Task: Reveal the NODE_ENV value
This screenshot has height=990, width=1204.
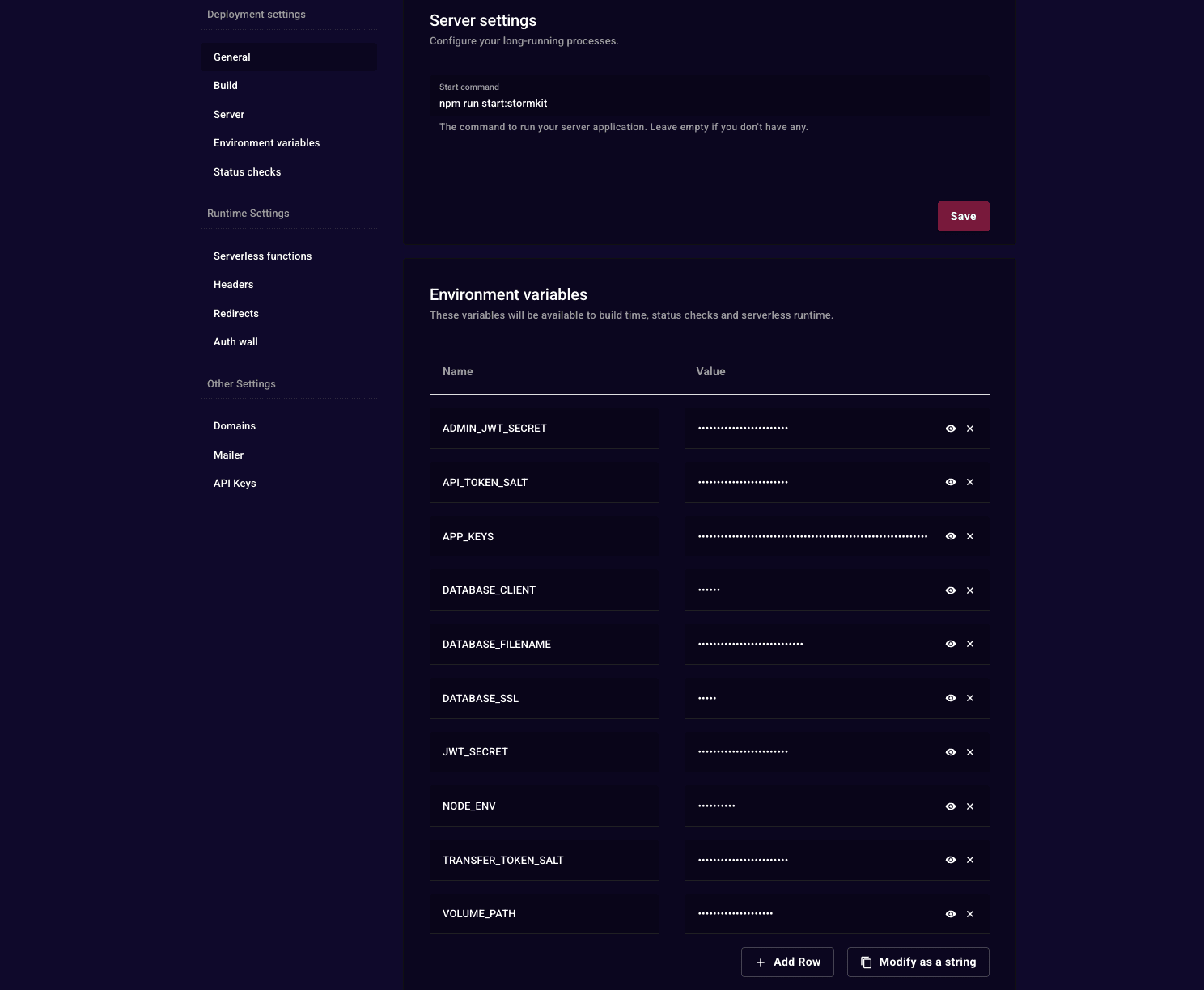Action: [x=951, y=806]
